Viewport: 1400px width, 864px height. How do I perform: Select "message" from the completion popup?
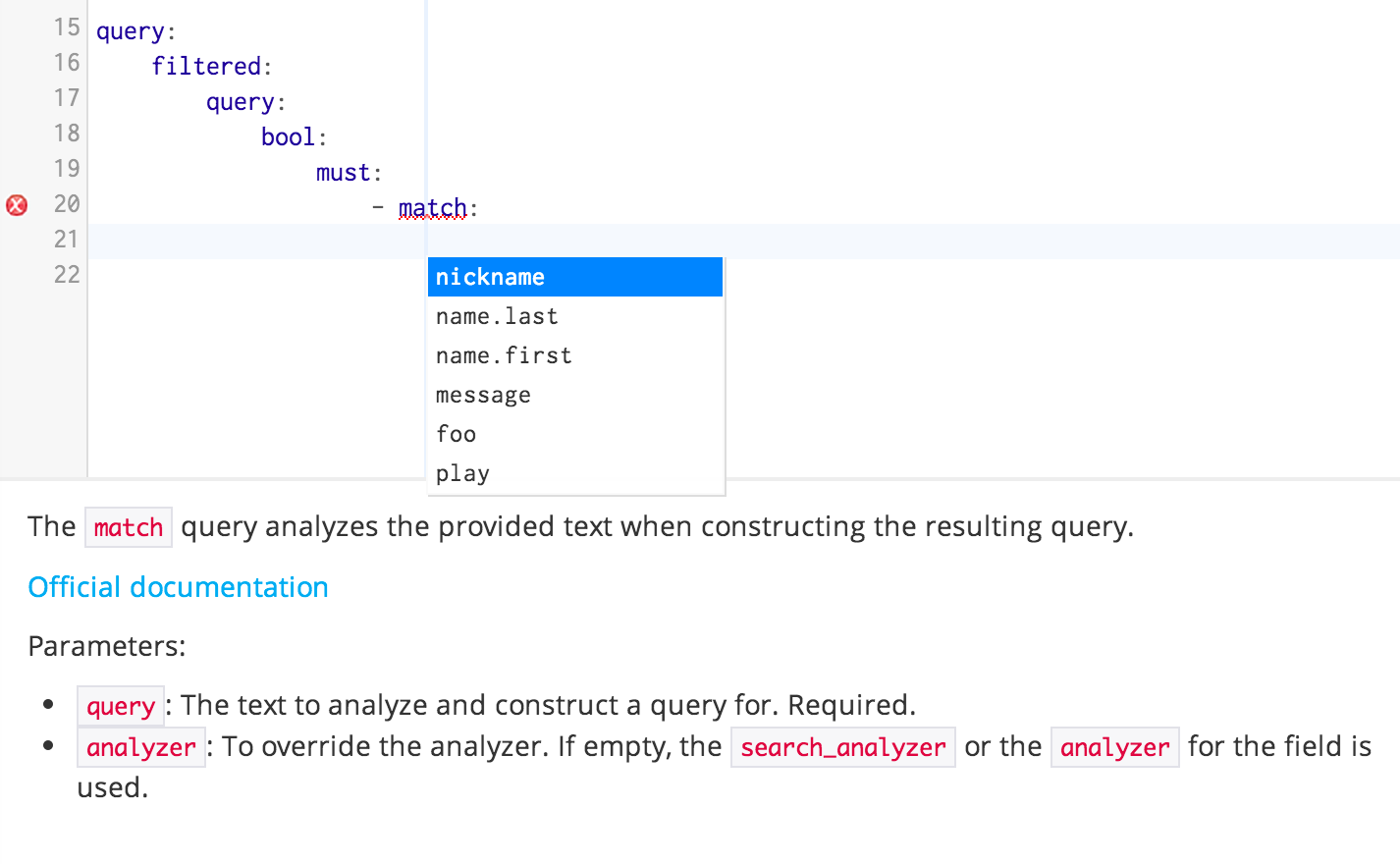(x=483, y=394)
